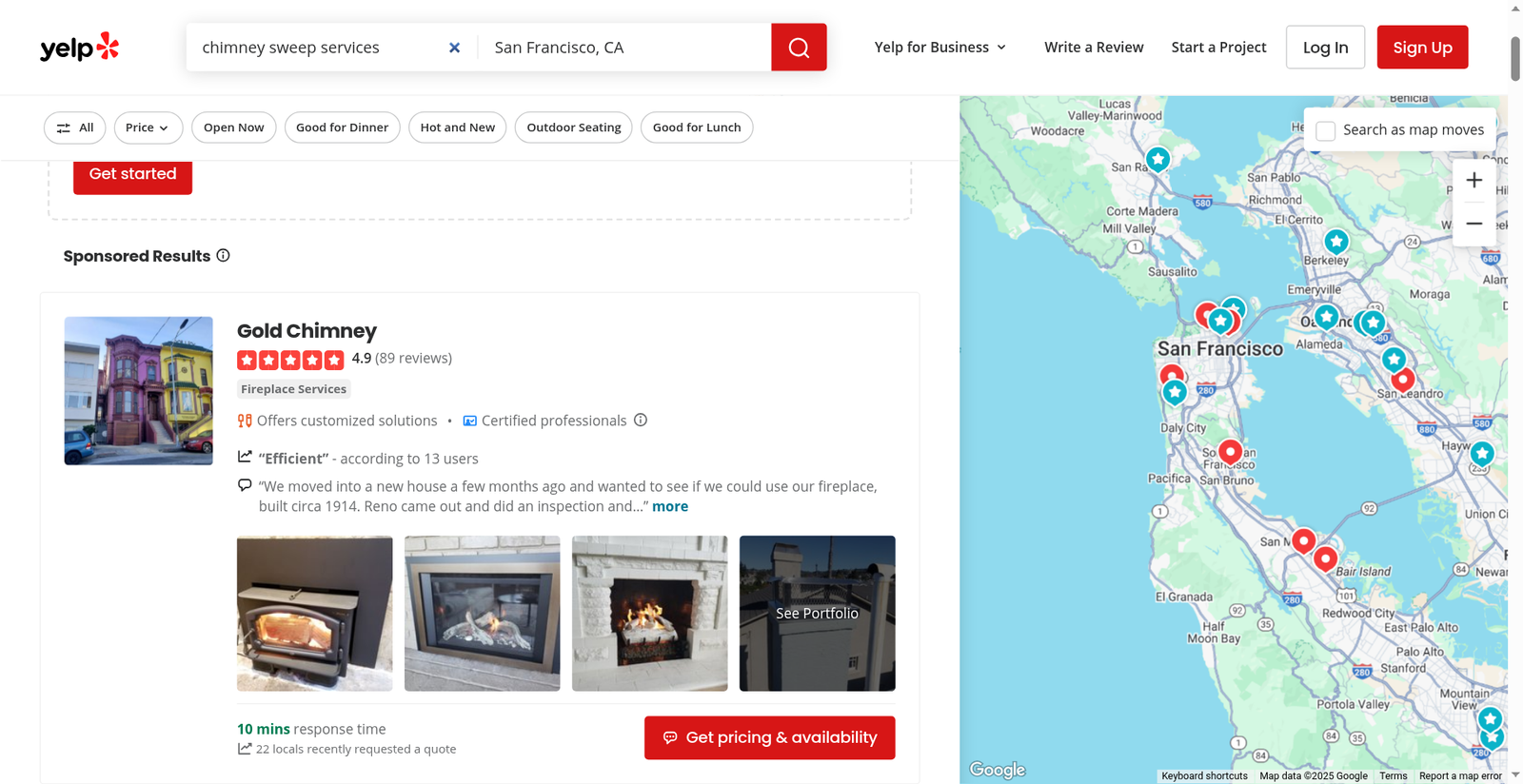This screenshot has height=784, width=1523.
Task: Open the Start a Project link
Action: (x=1218, y=48)
